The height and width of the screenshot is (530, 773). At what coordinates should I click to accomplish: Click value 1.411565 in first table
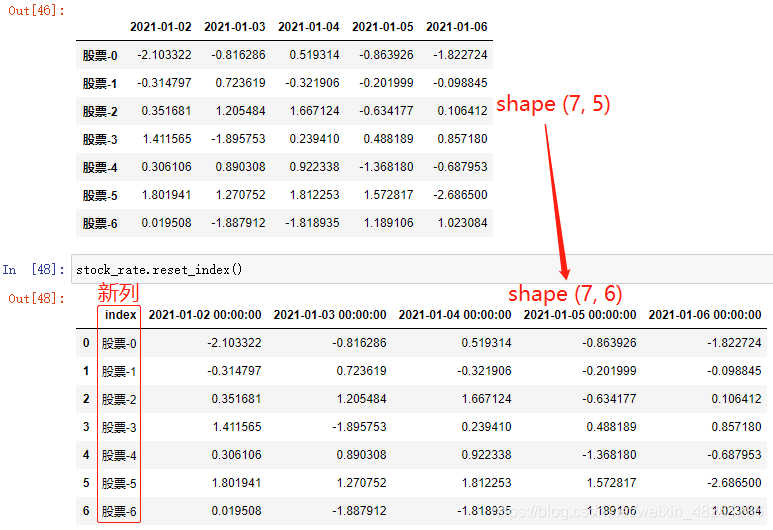(167, 139)
